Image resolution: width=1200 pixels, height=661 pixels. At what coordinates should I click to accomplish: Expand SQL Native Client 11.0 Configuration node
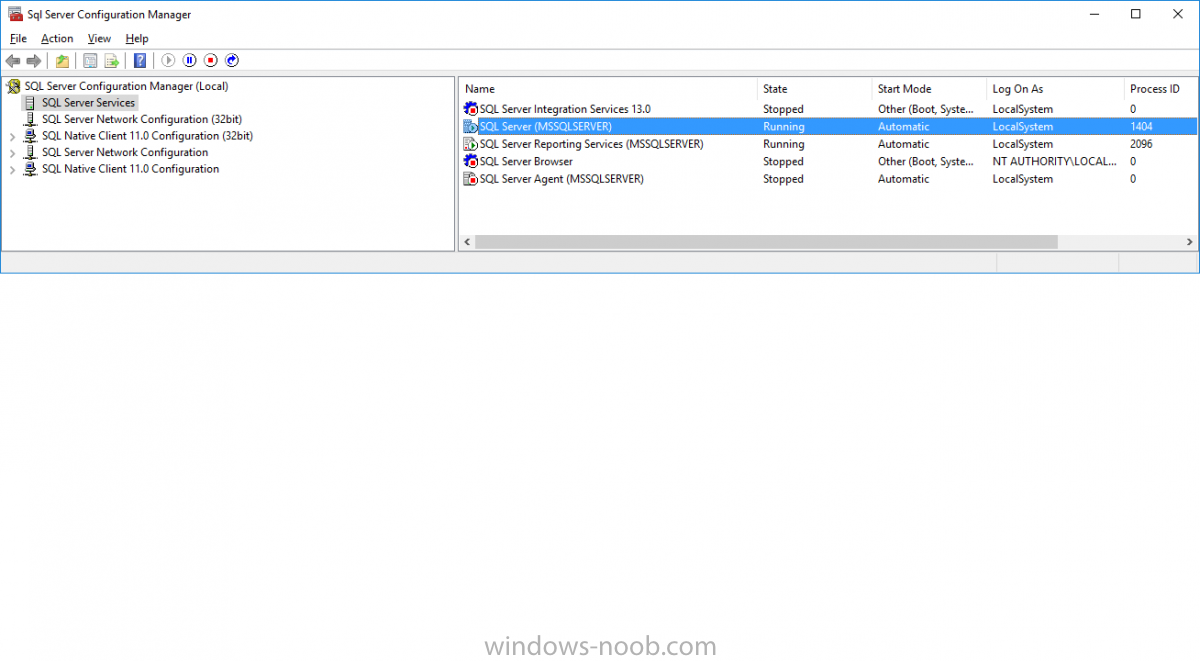[12, 169]
